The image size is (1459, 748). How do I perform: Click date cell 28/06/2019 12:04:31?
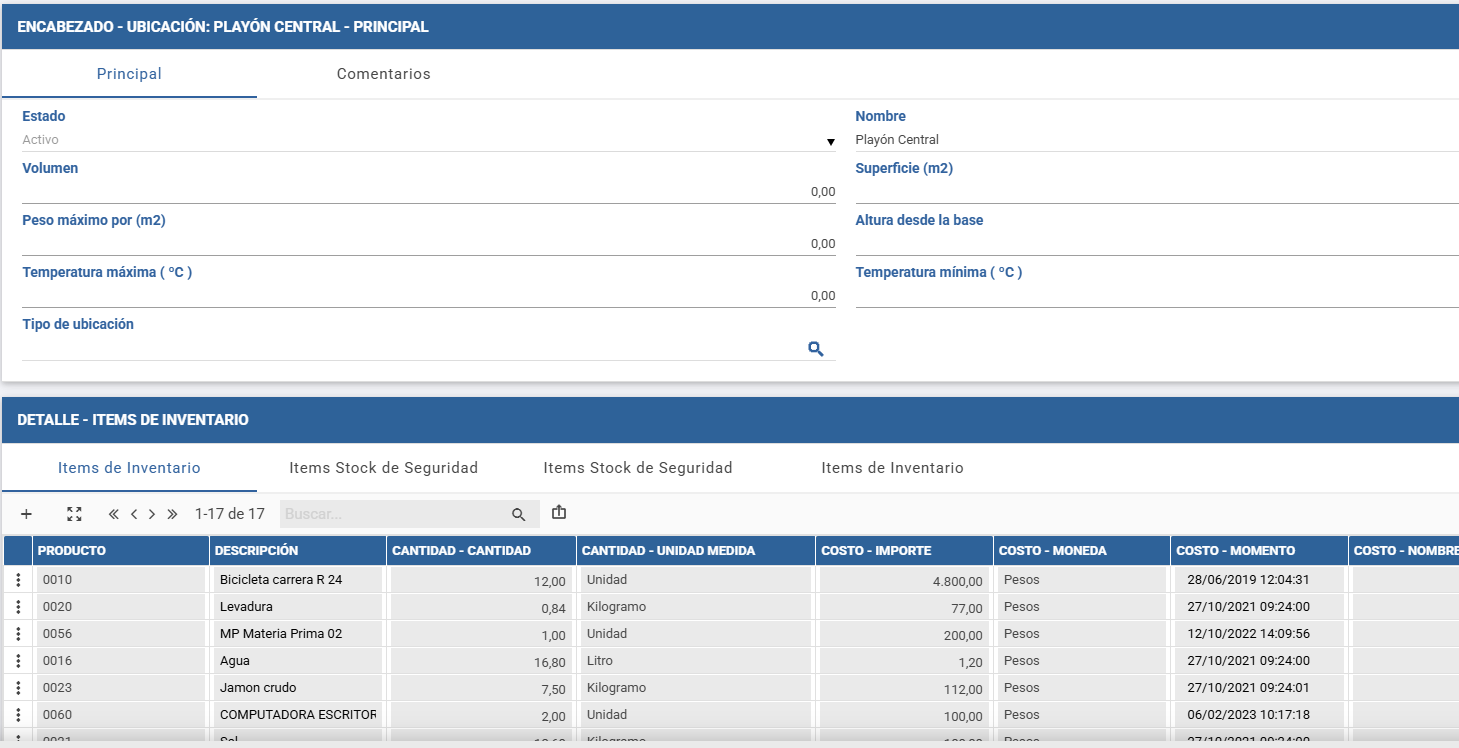pos(1259,580)
